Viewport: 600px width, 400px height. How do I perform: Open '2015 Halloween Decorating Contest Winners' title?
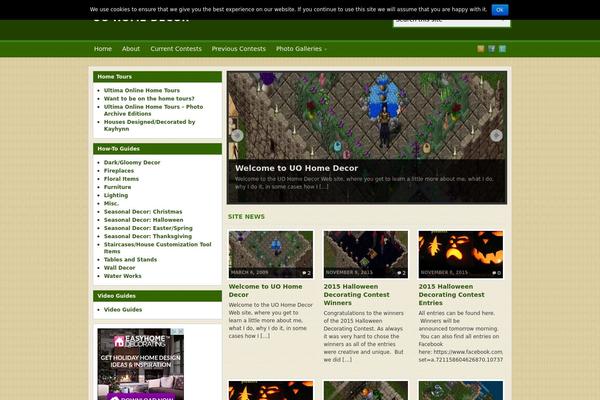pos(357,295)
